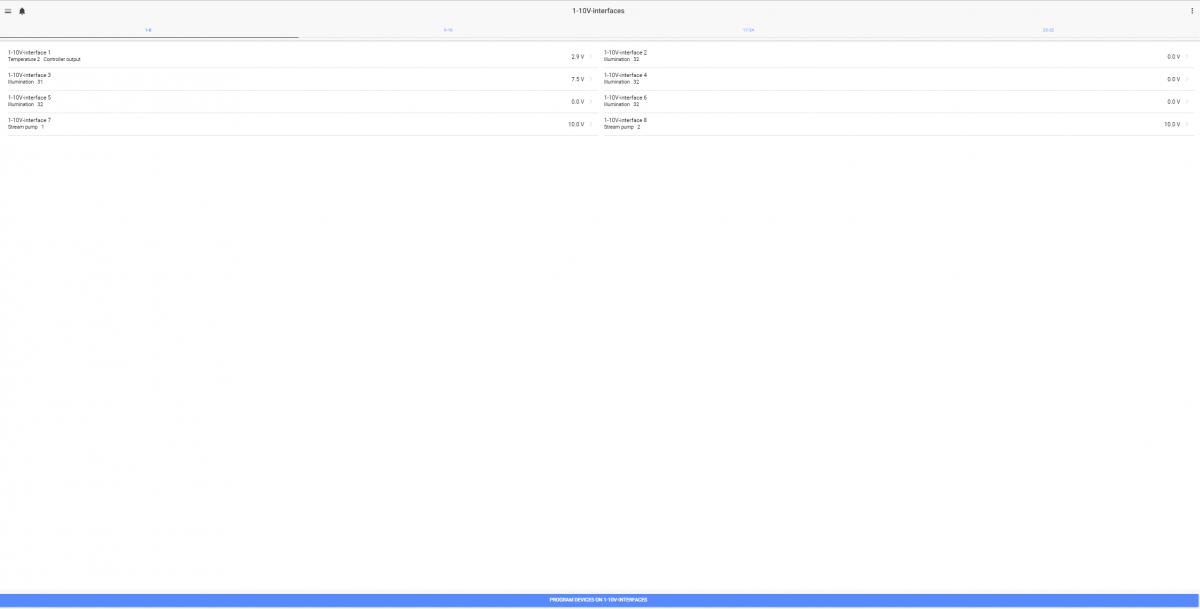Screen dimensions: 1200x609
Task: Select the '1-10V-interface 8' row title
Action: coord(625,120)
